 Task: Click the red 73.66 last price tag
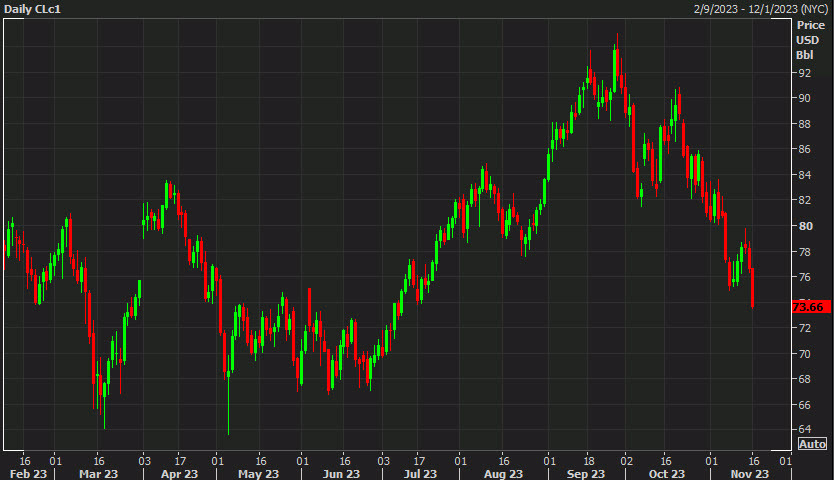pyautogui.click(x=811, y=307)
